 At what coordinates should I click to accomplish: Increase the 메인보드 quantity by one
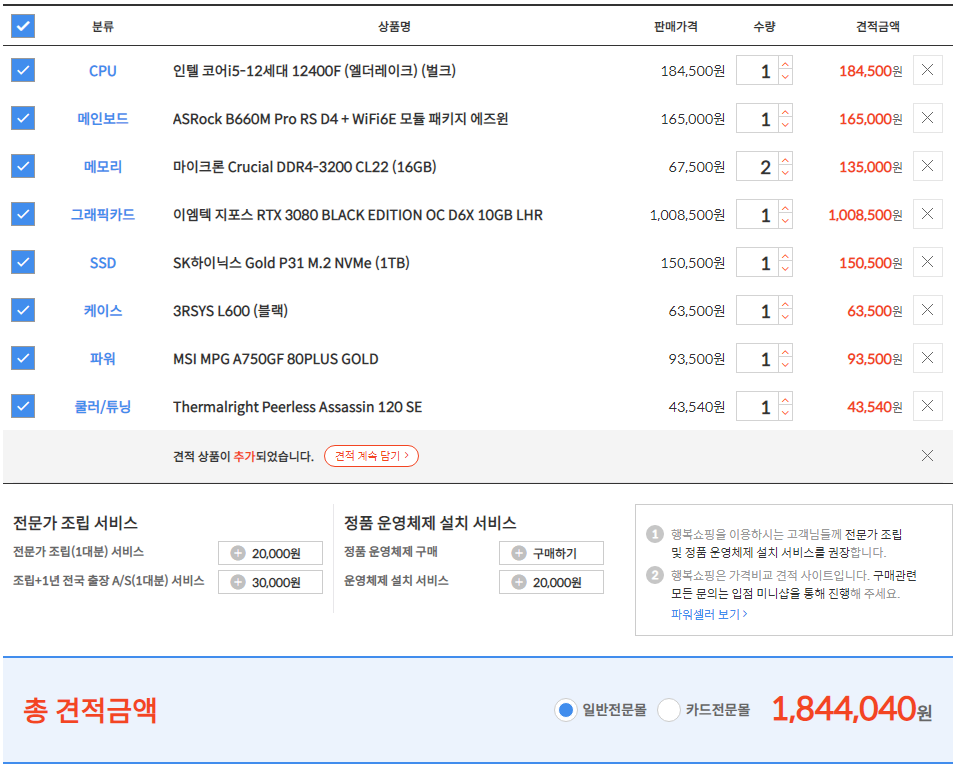(x=785, y=112)
